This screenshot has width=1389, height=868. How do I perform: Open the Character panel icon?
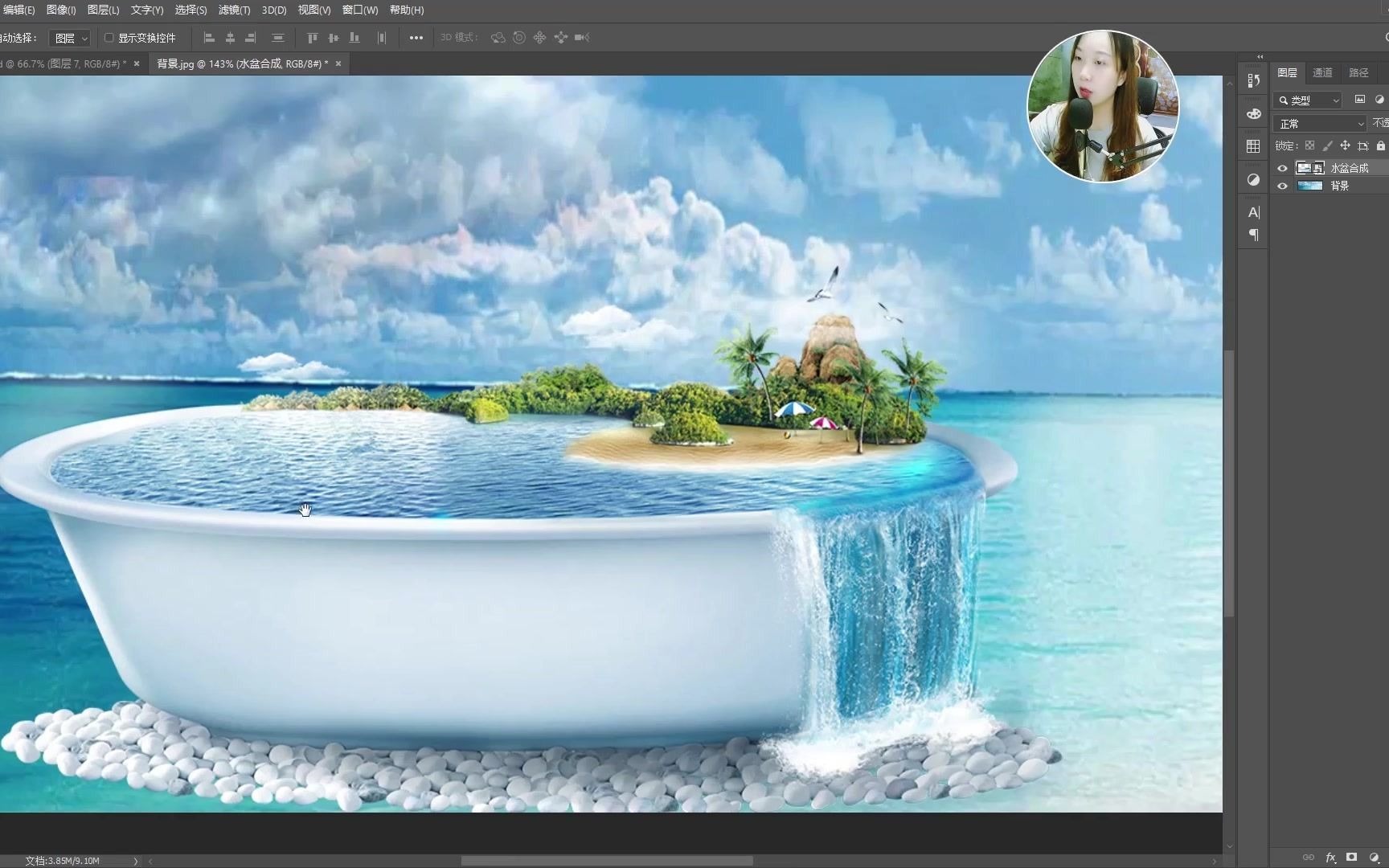[1253, 212]
